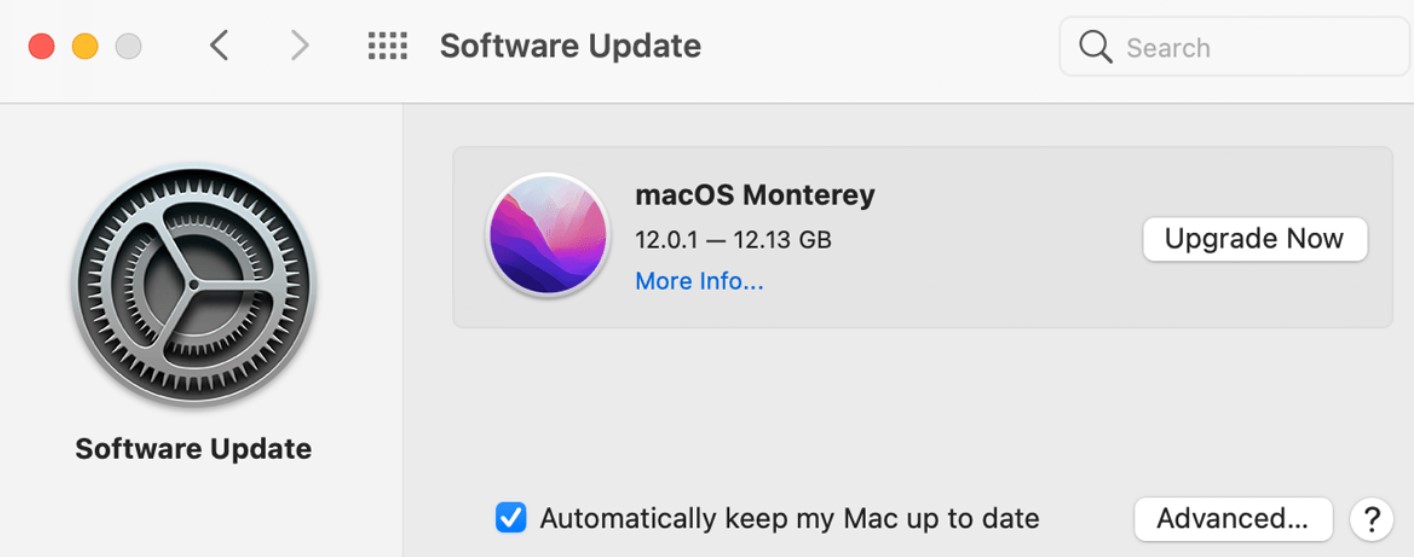Screen dimensions: 1414x557
Task: Click the magnifying glass search icon
Action: [1096, 47]
